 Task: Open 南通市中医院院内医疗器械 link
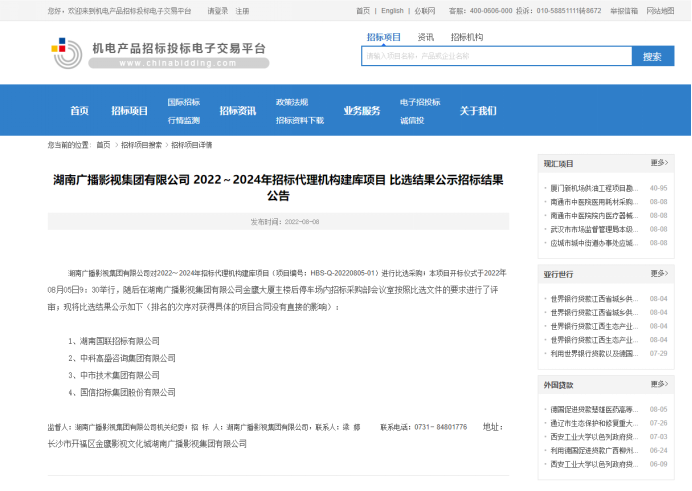[x=594, y=216]
